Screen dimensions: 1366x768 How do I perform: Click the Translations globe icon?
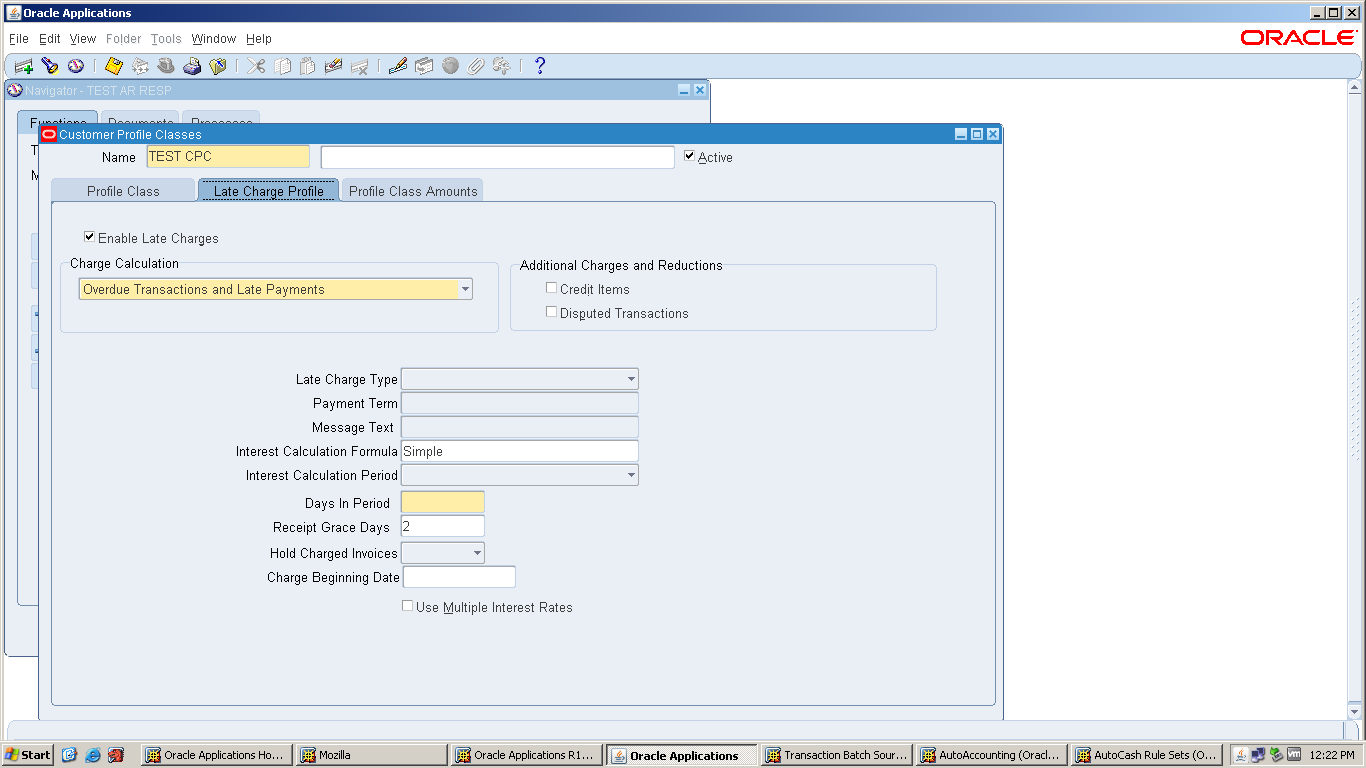450,66
